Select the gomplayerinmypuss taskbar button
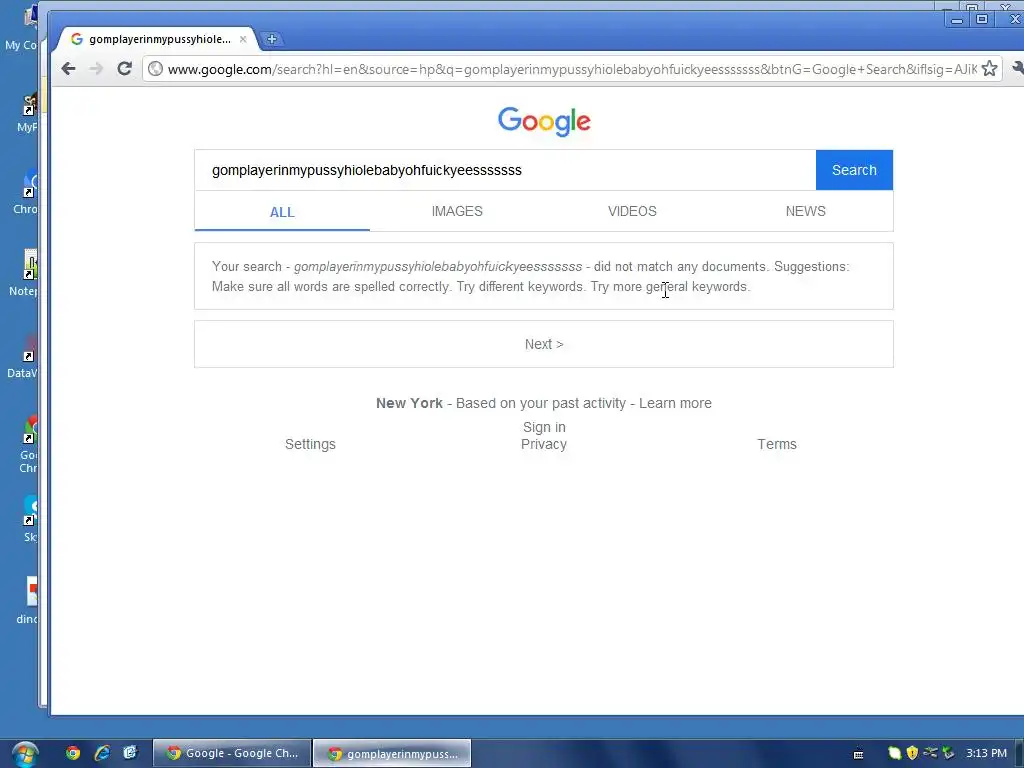Screen dimensions: 1024x768 [x=392, y=753]
